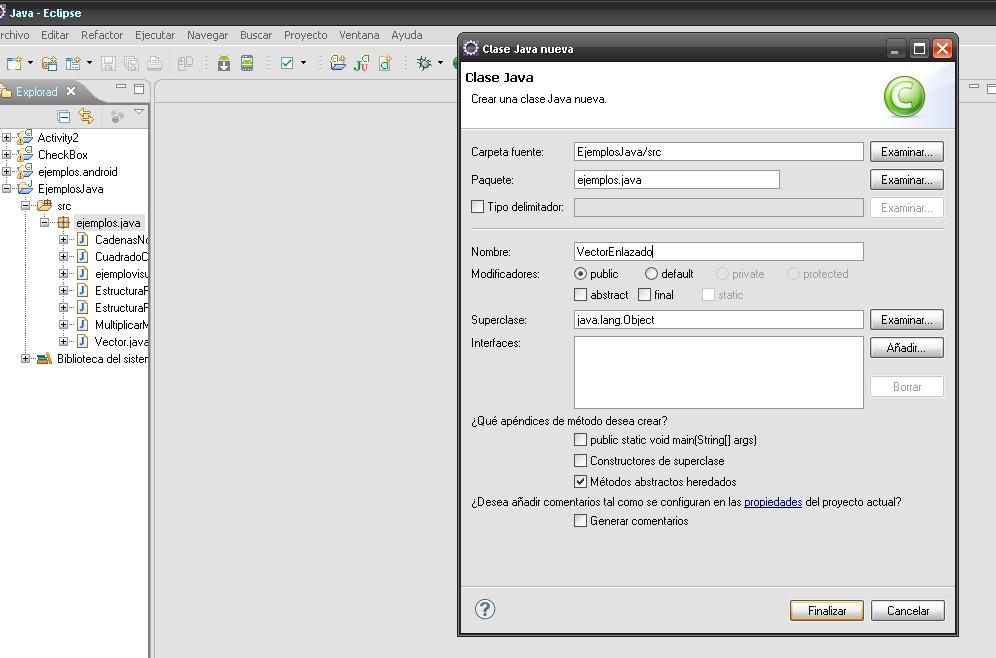Viewport: 996px width, 658px height.
Task: Collapse the src folder node
Action: click(x=25, y=206)
